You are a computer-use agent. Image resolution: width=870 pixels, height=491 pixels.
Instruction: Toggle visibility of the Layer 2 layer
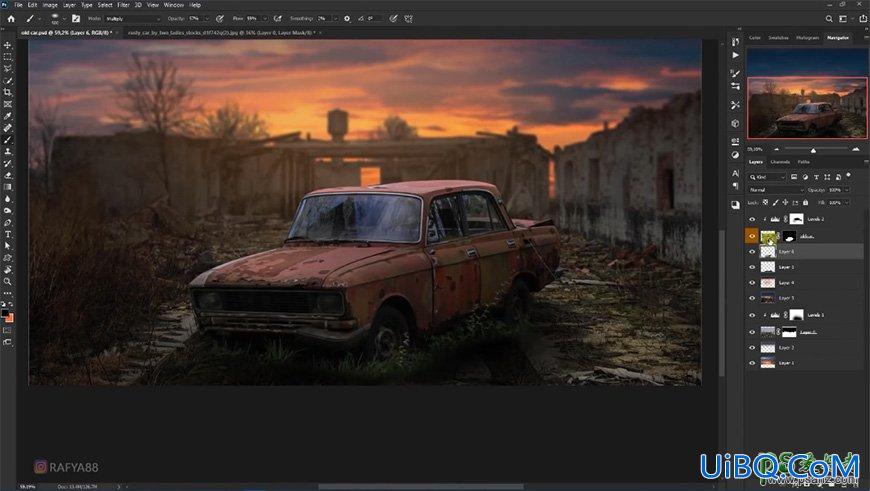pyautogui.click(x=752, y=348)
